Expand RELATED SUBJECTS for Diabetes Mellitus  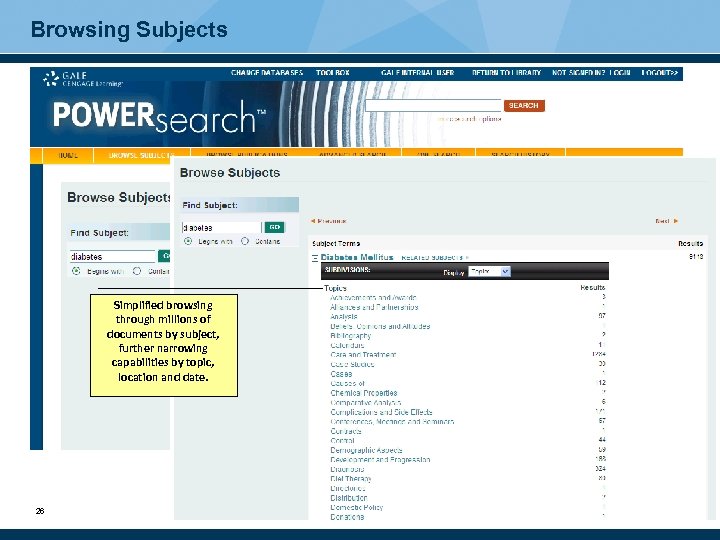tap(435, 258)
